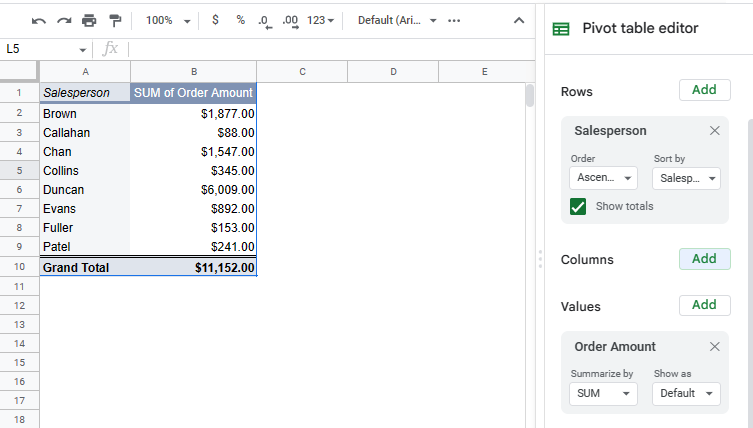
Task: Open the Order Ascending dropdown
Action: (x=603, y=178)
